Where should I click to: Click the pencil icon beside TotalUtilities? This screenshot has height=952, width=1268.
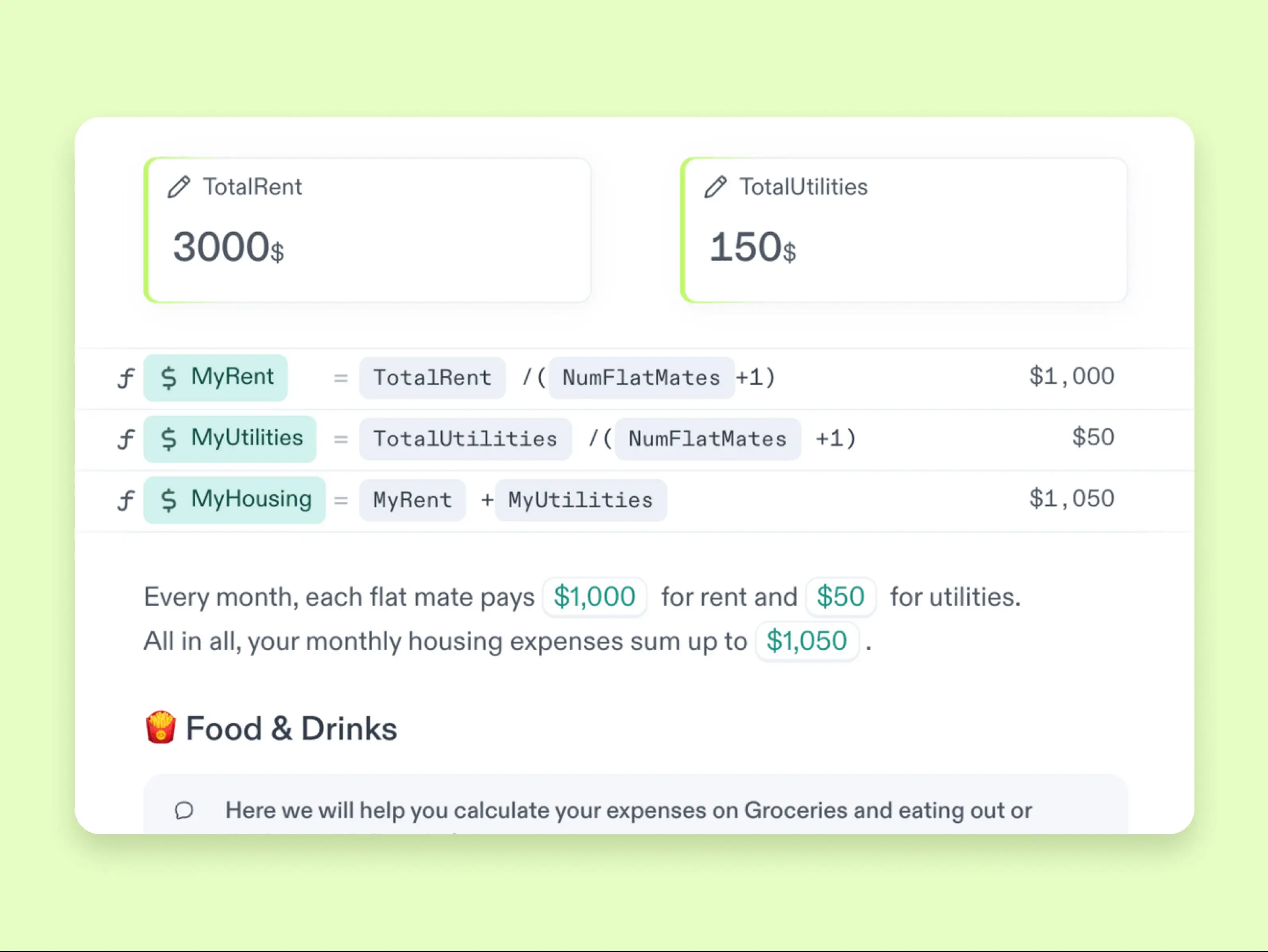(x=715, y=187)
